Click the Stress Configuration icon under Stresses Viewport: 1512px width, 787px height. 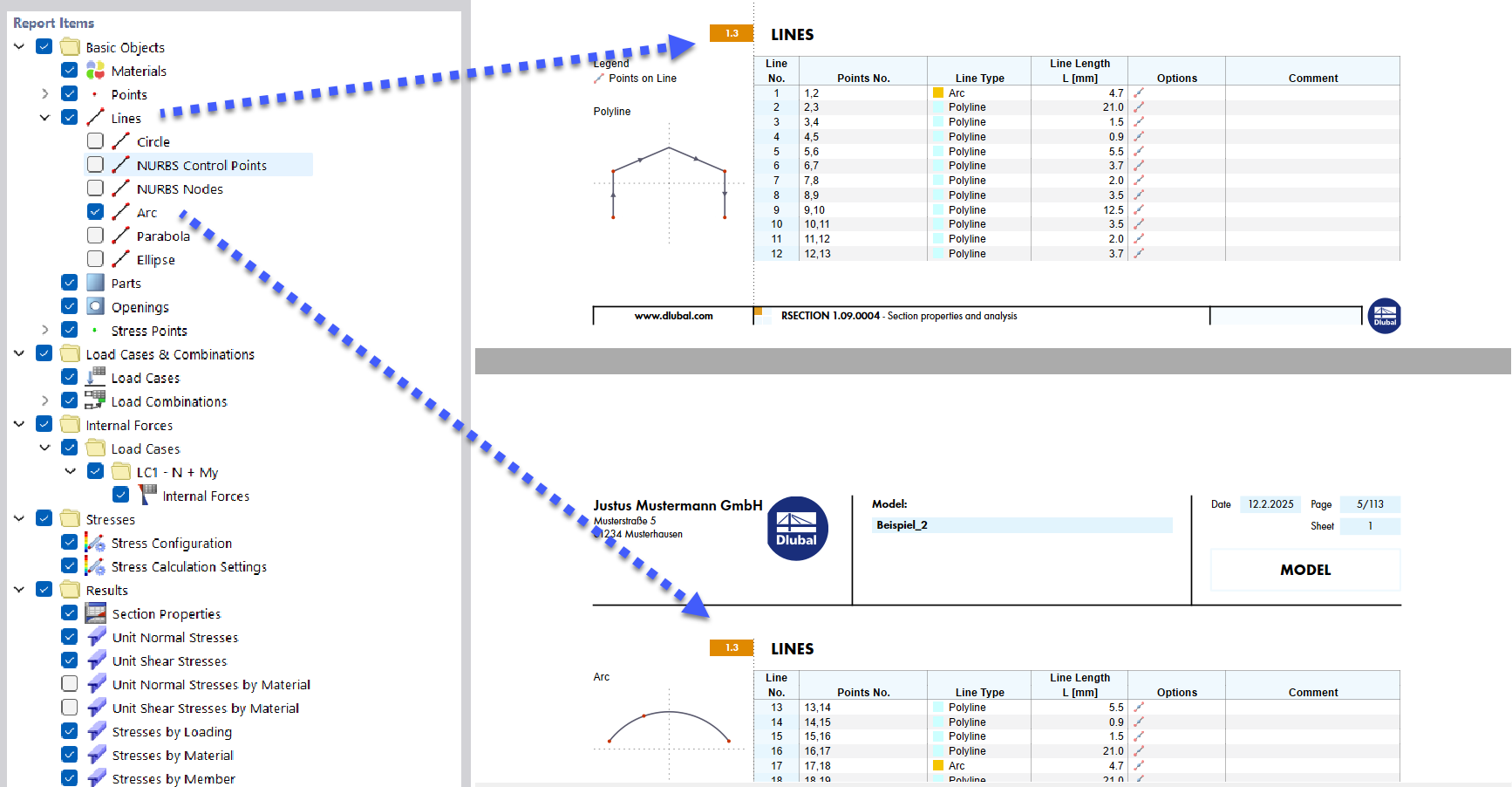tap(96, 543)
